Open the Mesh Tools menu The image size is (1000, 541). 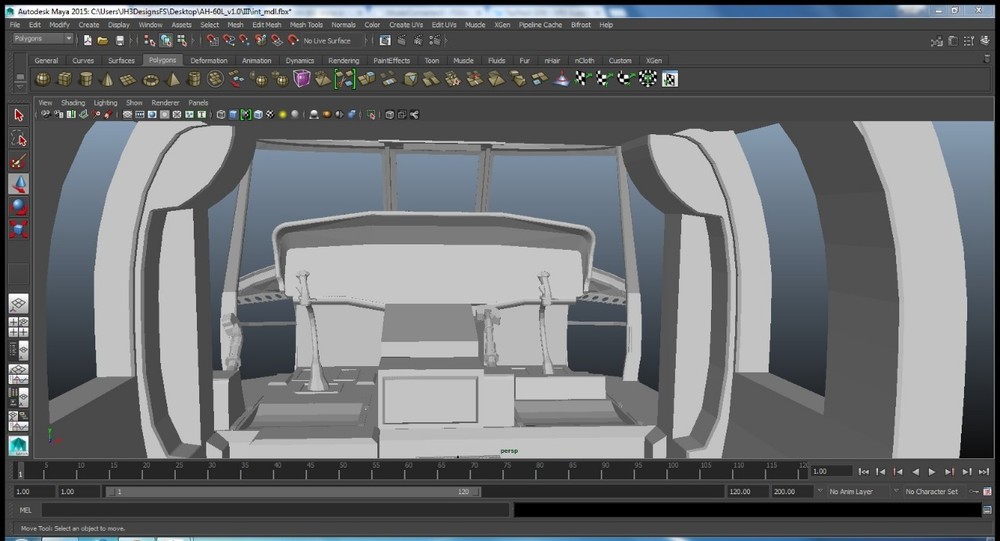click(x=306, y=24)
